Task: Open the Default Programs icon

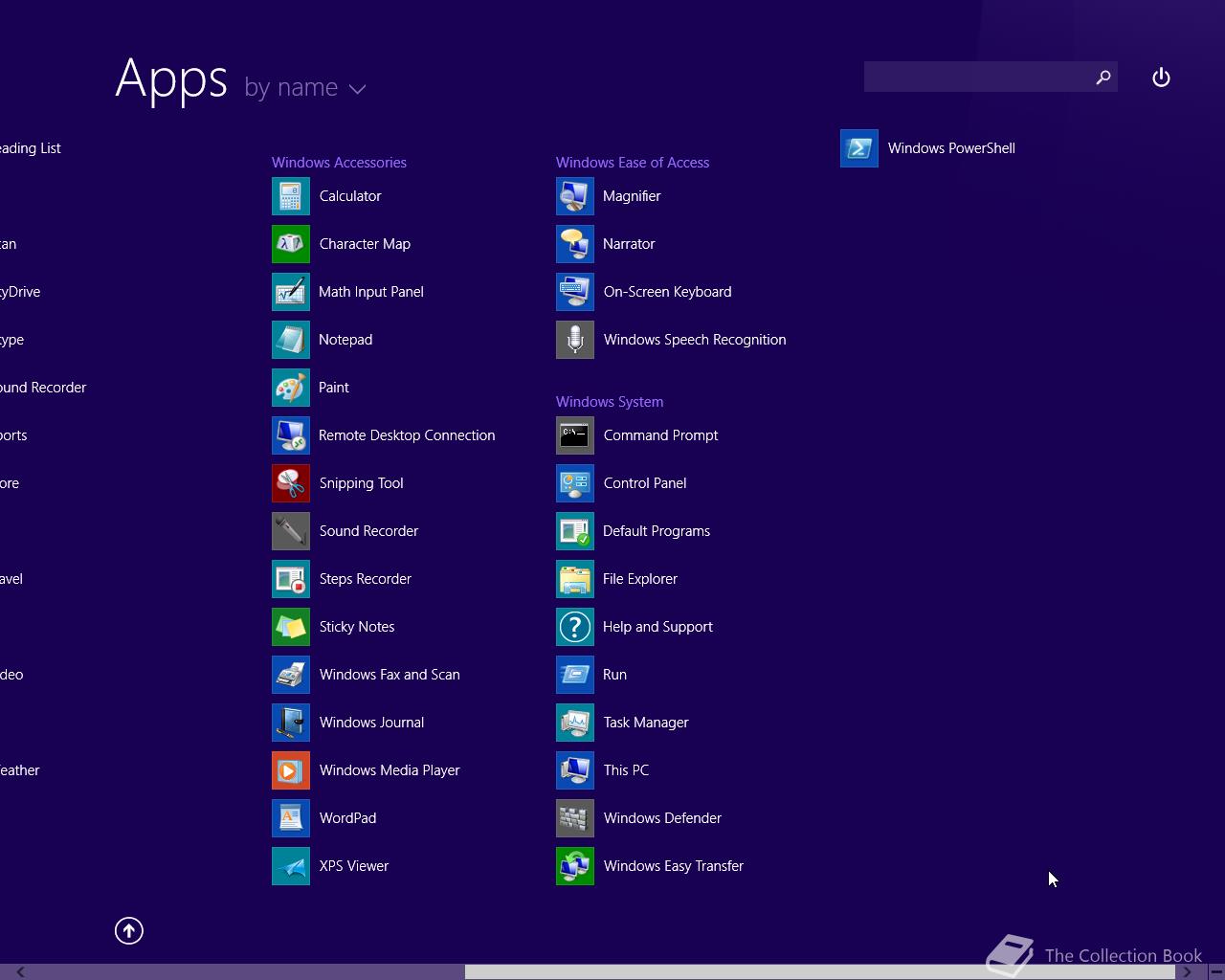Action: tap(575, 531)
